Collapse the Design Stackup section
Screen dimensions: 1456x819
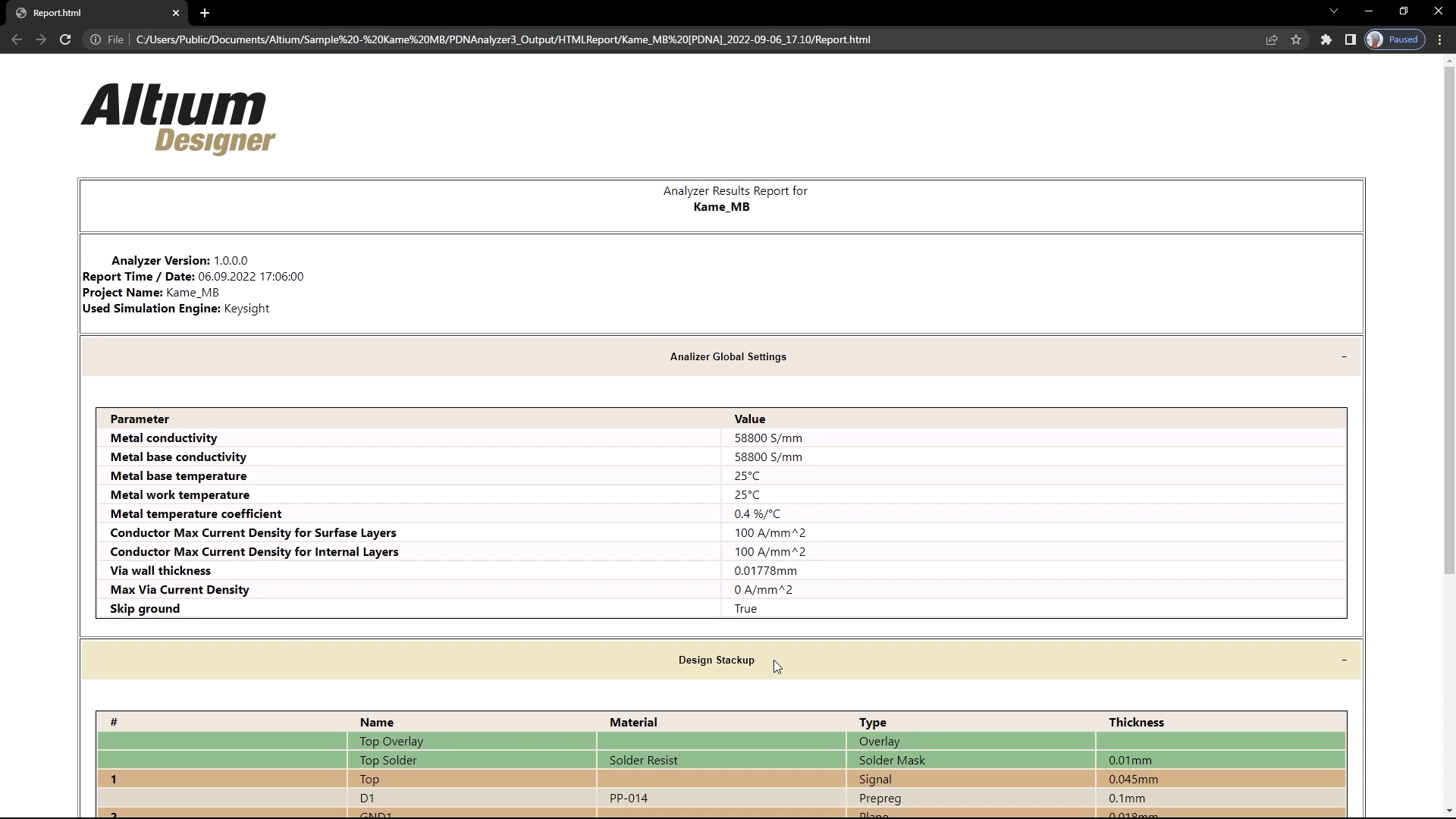[x=1344, y=660]
